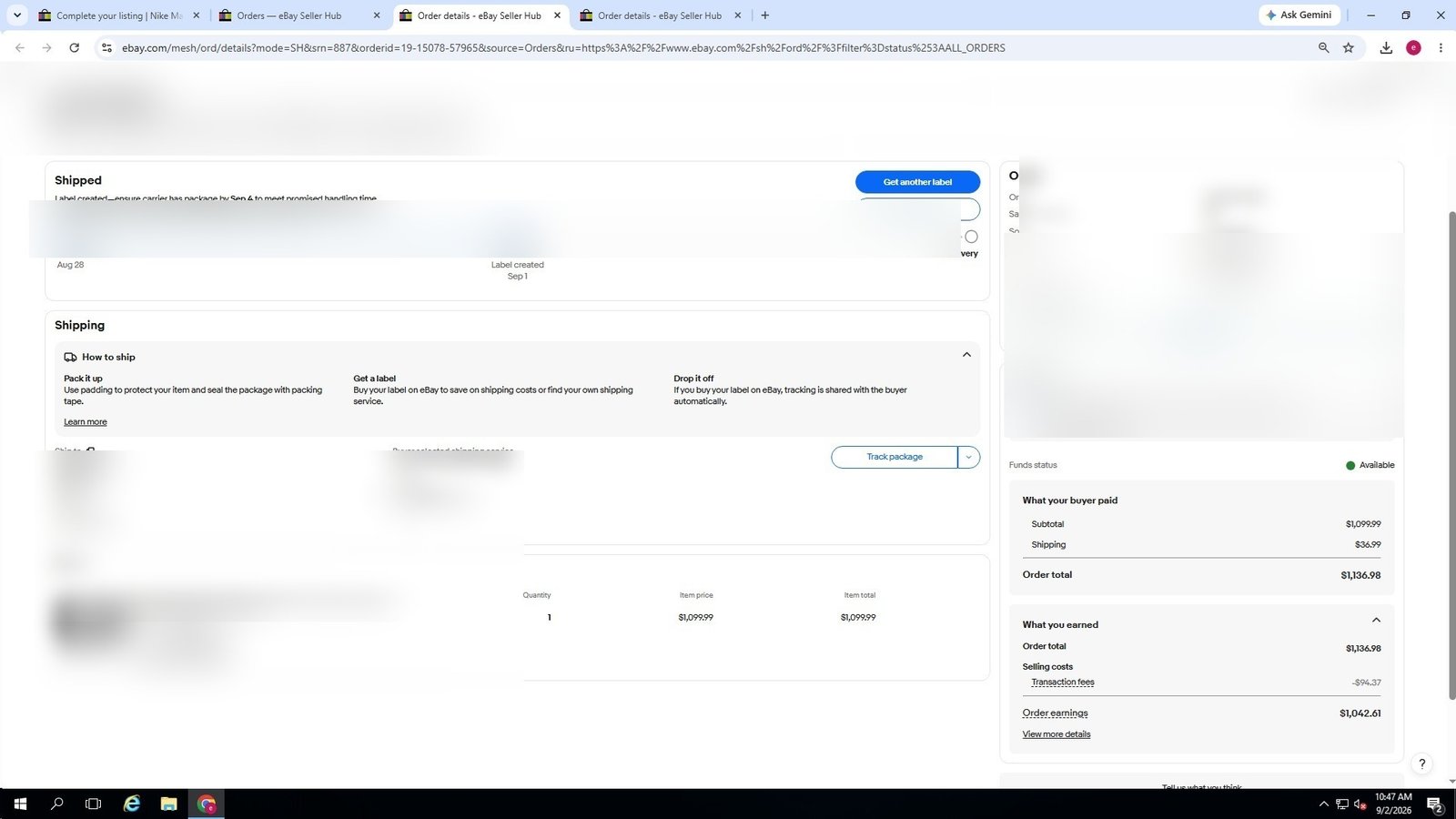The image size is (1456, 819).
Task: Show hidden system tray icons
Action: (1323, 804)
